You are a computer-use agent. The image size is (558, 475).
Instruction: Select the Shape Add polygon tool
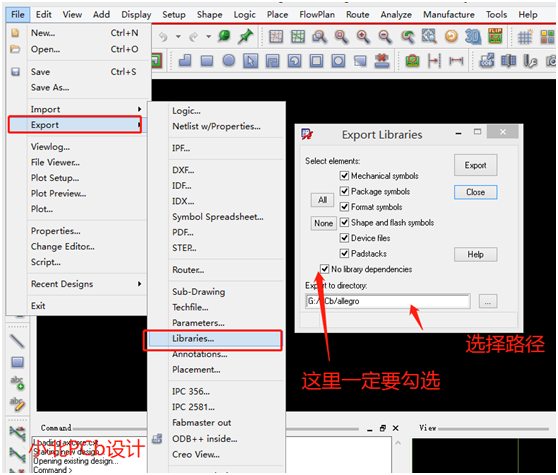point(185,60)
